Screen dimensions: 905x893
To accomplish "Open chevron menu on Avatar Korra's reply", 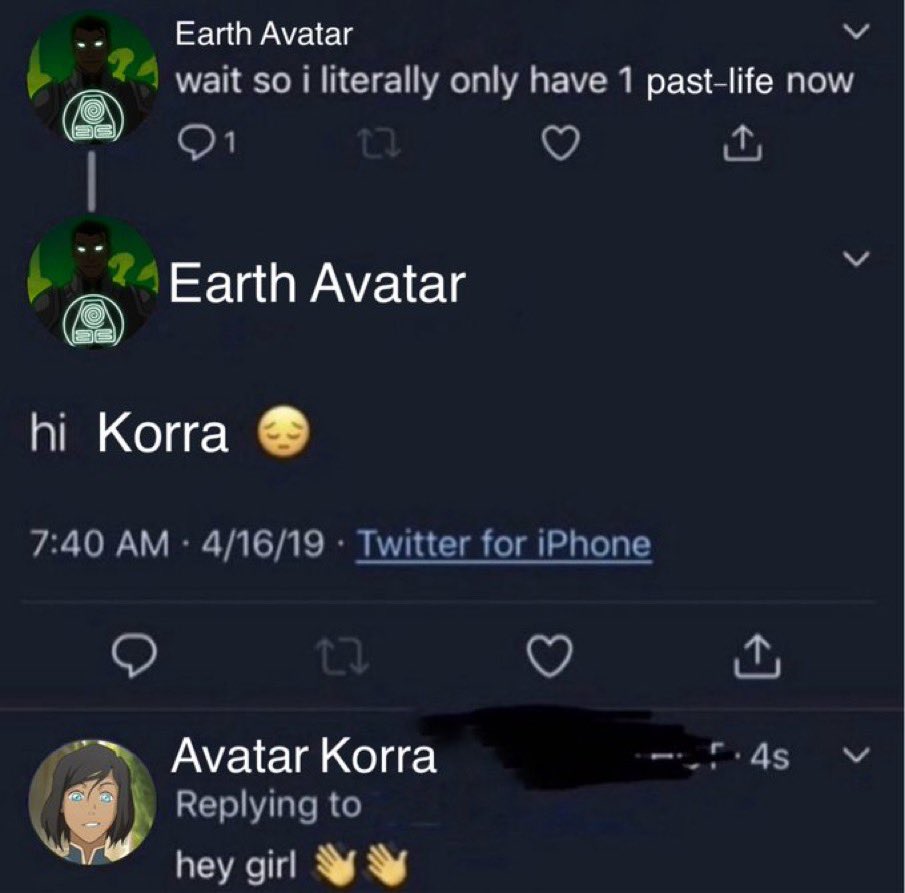I will [x=851, y=750].
